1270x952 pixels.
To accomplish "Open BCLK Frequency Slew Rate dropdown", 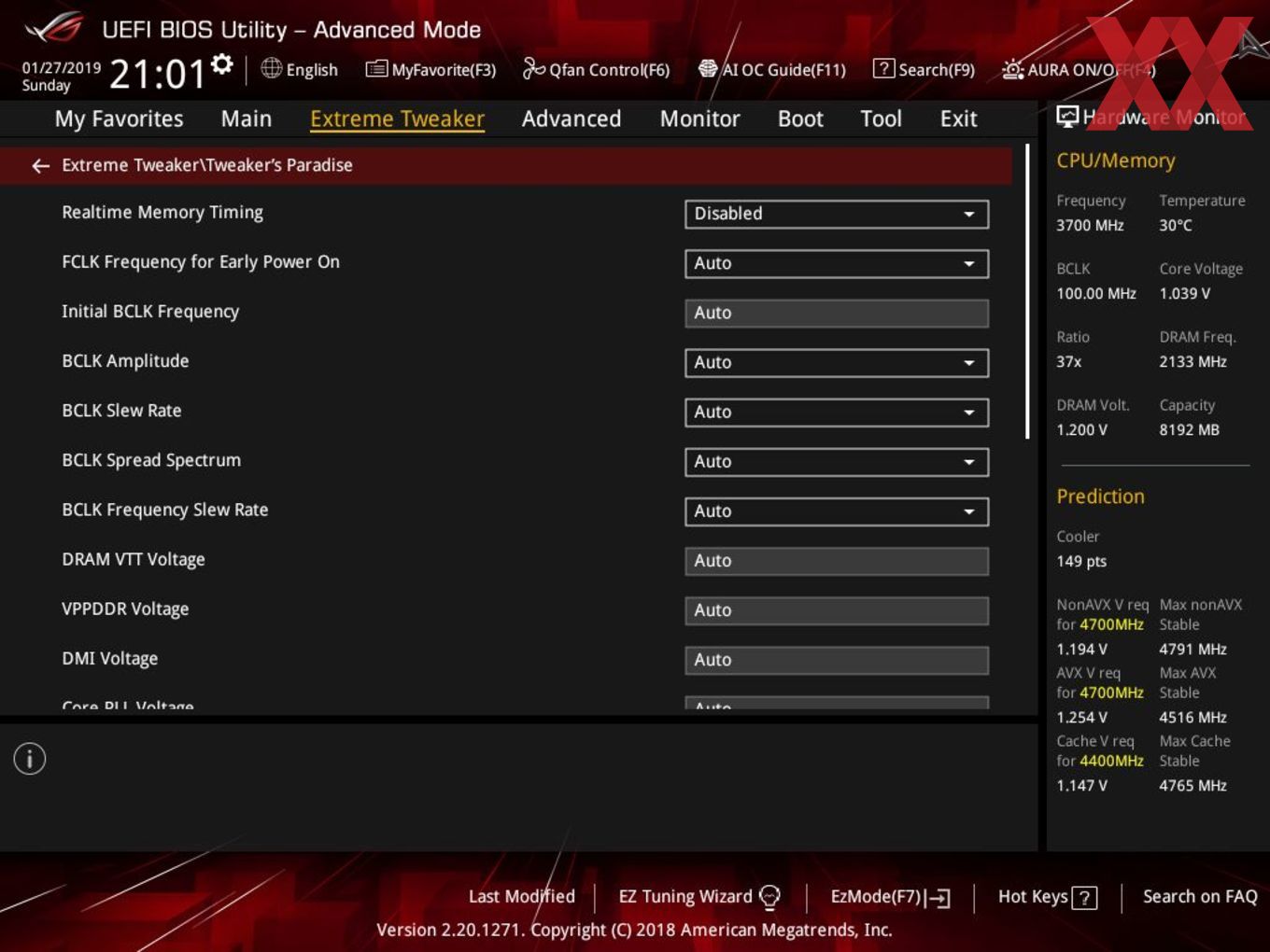I will tap(837, 511).
